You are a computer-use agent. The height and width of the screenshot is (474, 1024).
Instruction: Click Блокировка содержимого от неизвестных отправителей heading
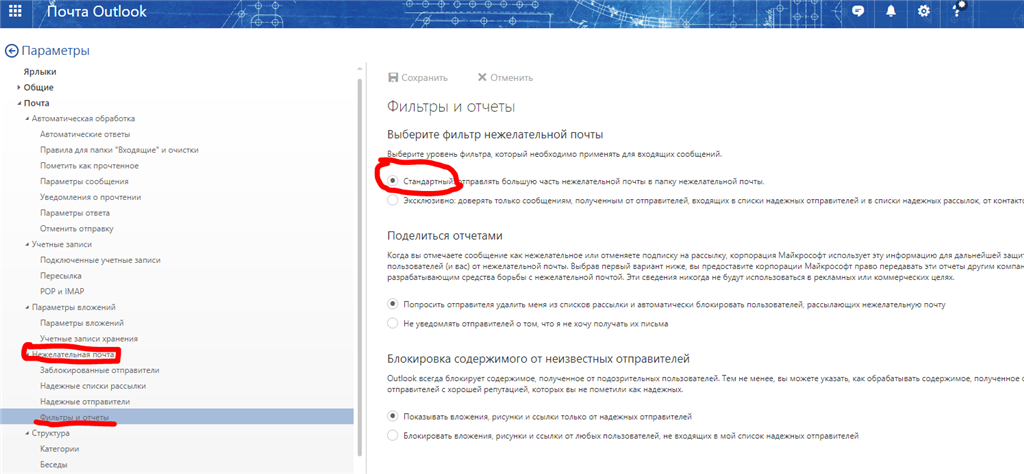539,359
